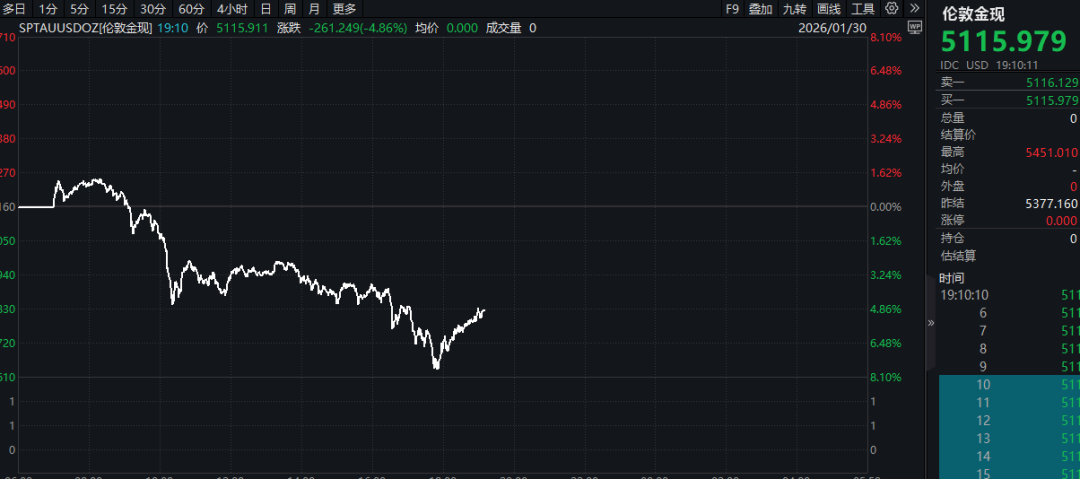1080x479 pixels.
Task: Show the 多日 multi-day view
Action: pos(15,9)
